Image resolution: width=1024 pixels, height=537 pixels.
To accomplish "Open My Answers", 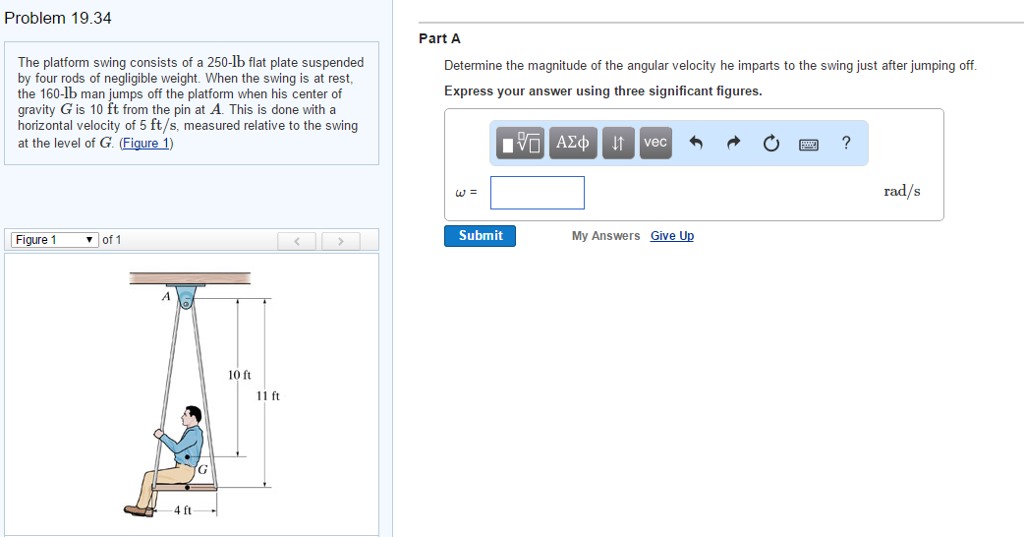I will click(606, 236).
